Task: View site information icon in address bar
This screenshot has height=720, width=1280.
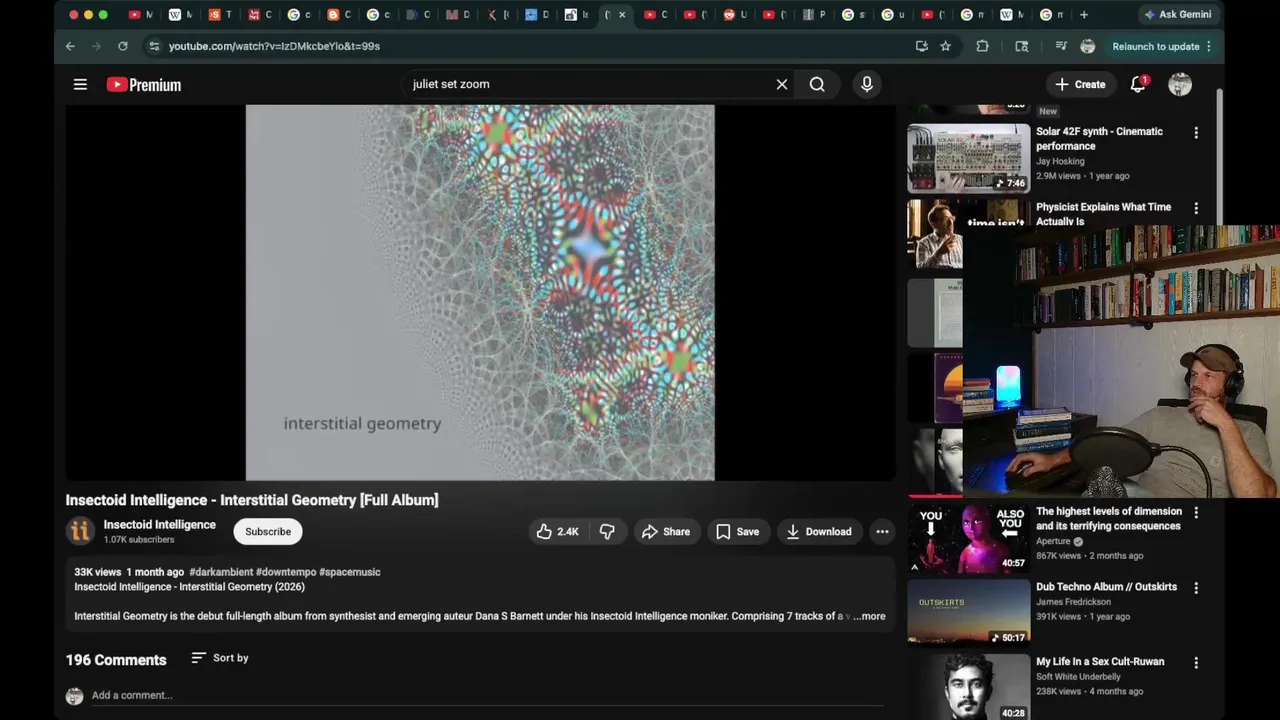Action: pyautogui.click(x=153, y=46)
